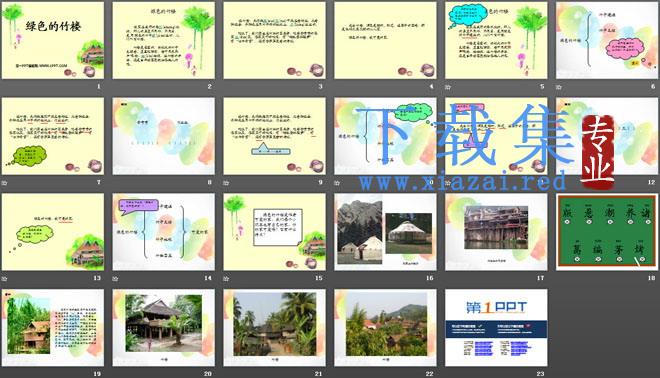Image resolution: width=660 pixels, height=378 pixels.
Task: Select slide 17 with the stilt house photo
Action: pos(496,232)
